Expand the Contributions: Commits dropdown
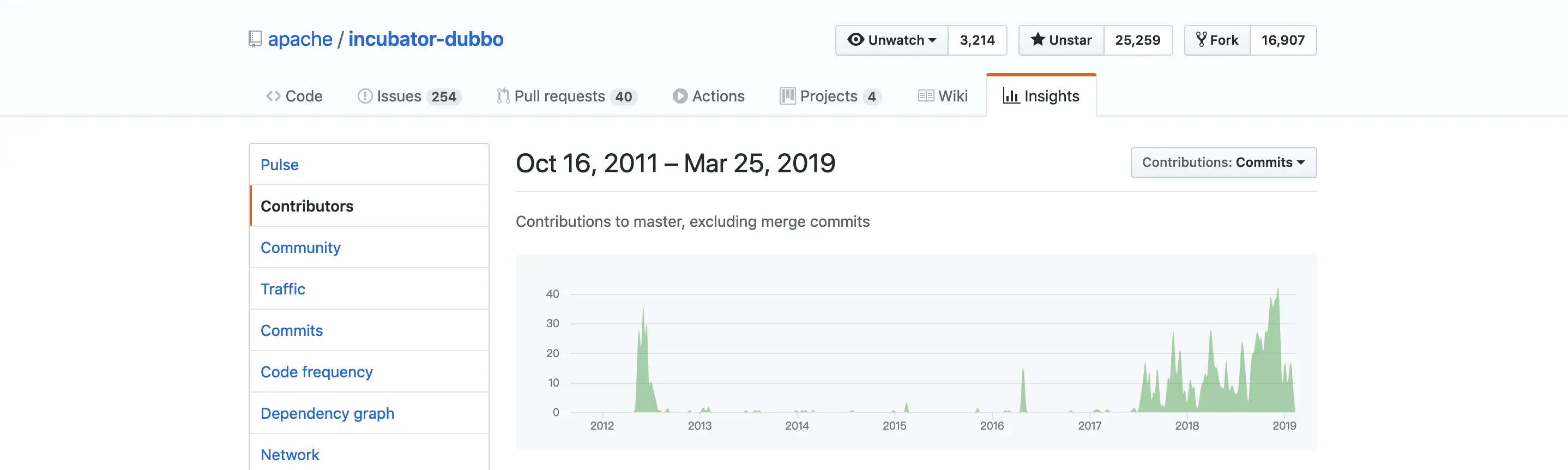This screenshot has width=1568, height=470. tap(1223, 162)
